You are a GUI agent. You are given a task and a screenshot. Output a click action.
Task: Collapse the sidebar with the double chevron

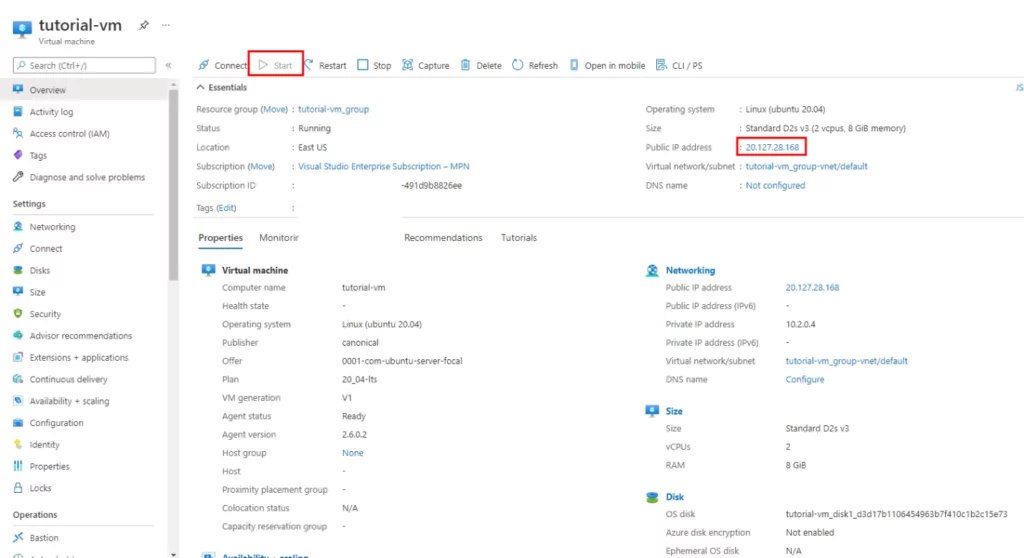[x=168, y=65]
